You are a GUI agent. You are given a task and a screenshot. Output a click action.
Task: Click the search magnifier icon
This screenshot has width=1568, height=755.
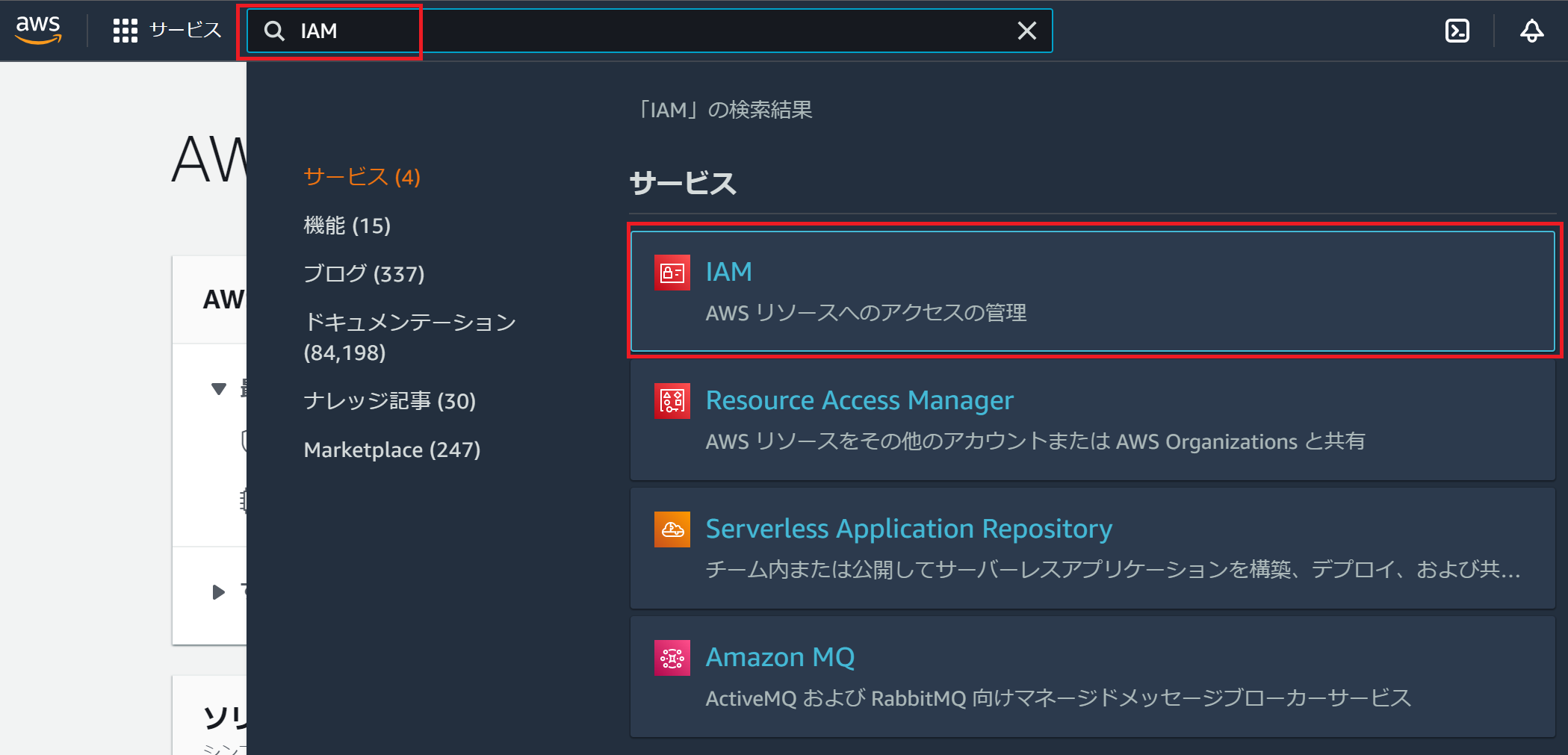(274, 31)
